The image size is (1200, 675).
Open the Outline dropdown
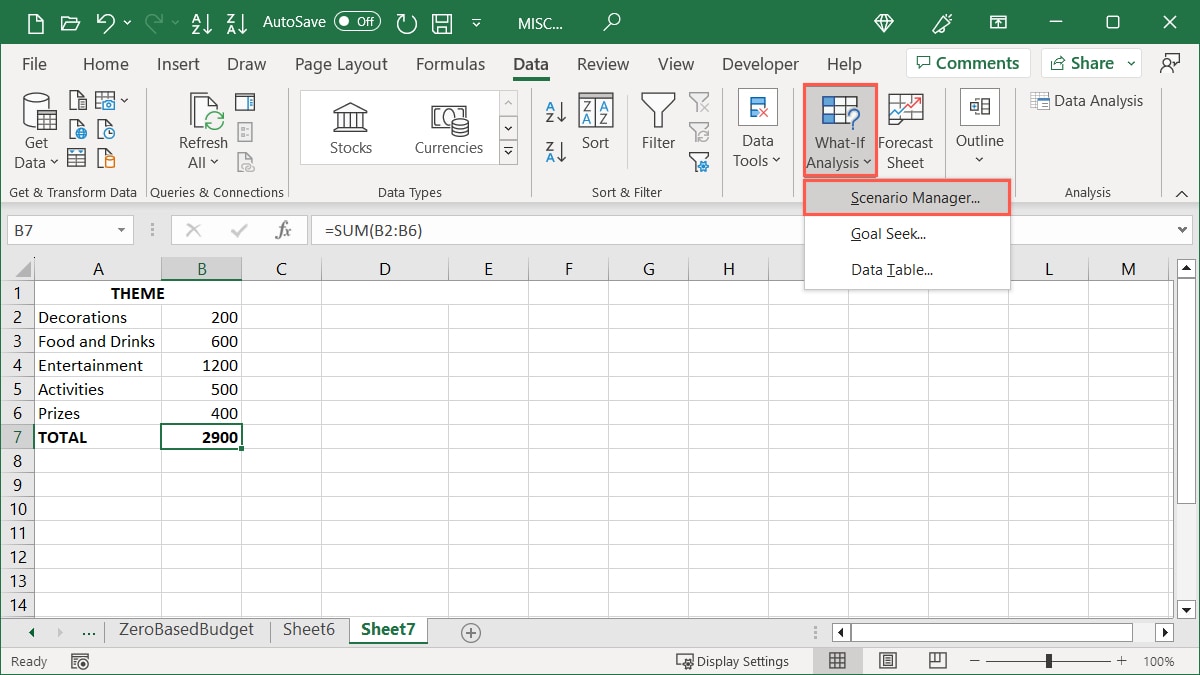979,130
